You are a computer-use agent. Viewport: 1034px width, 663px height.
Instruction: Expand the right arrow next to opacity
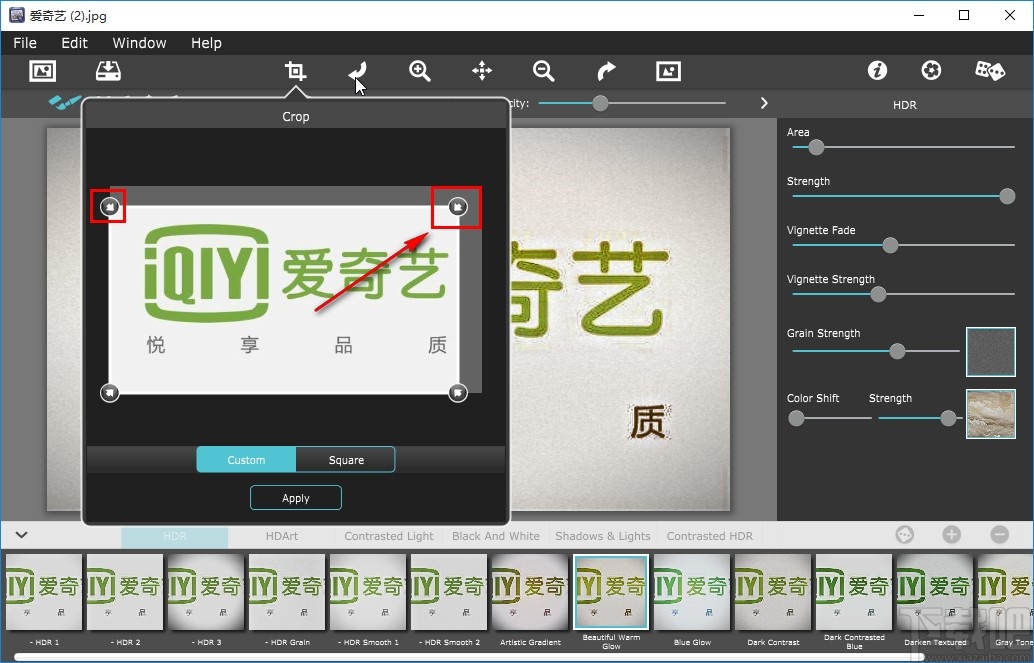tap(764, 103)
